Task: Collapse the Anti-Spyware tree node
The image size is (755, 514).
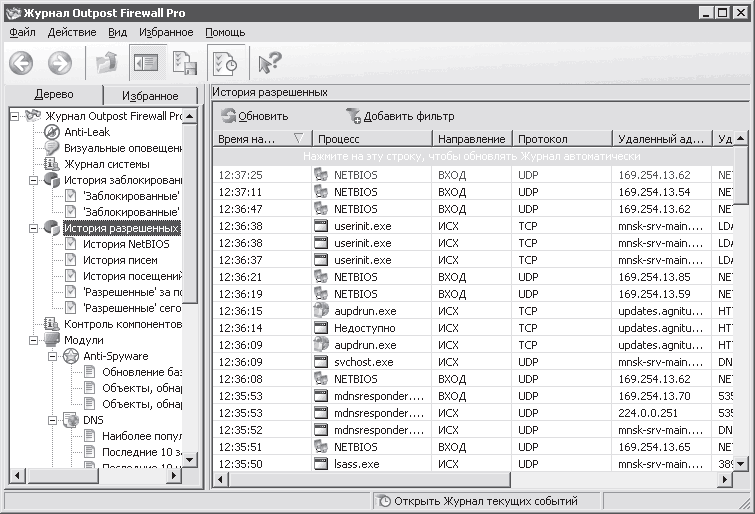Action: [52, 356]
